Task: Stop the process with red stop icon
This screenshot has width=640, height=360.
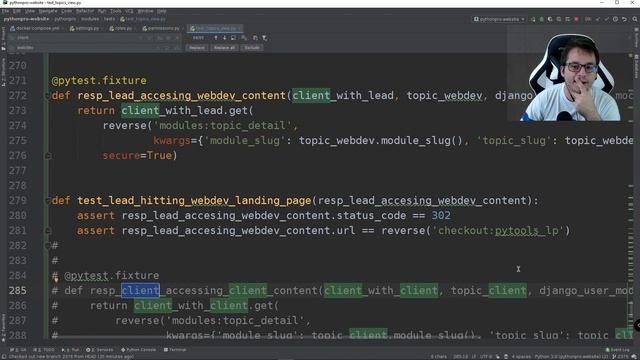Action: pos(576,19)
